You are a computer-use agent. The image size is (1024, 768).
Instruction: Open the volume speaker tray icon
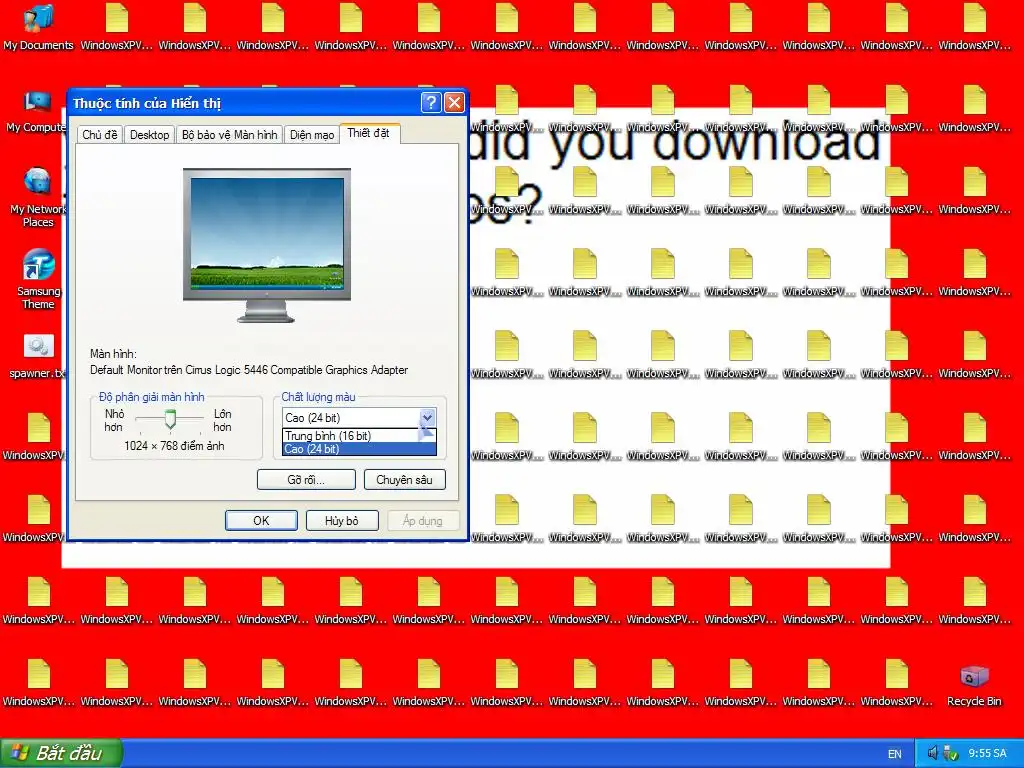tap(933, 753)
